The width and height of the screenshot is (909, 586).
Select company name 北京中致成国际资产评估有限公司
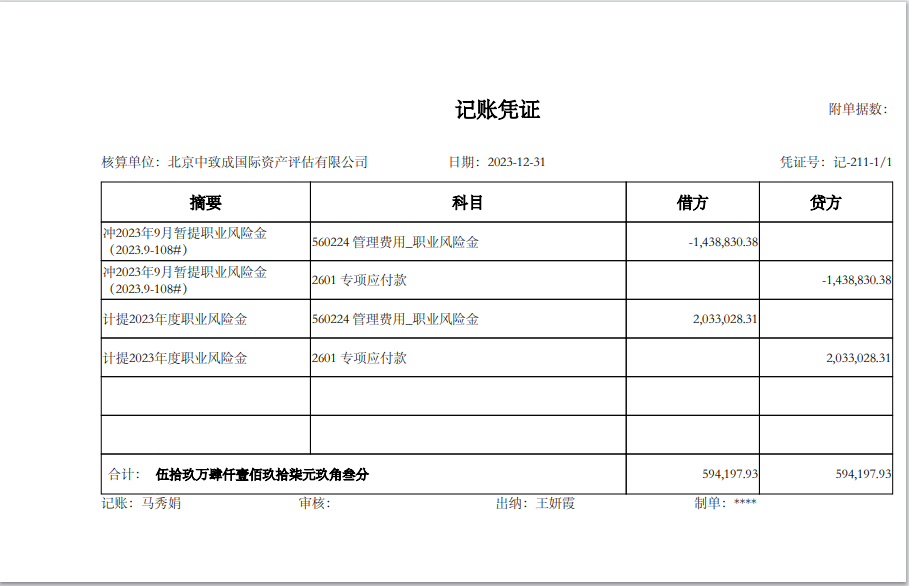267,162
